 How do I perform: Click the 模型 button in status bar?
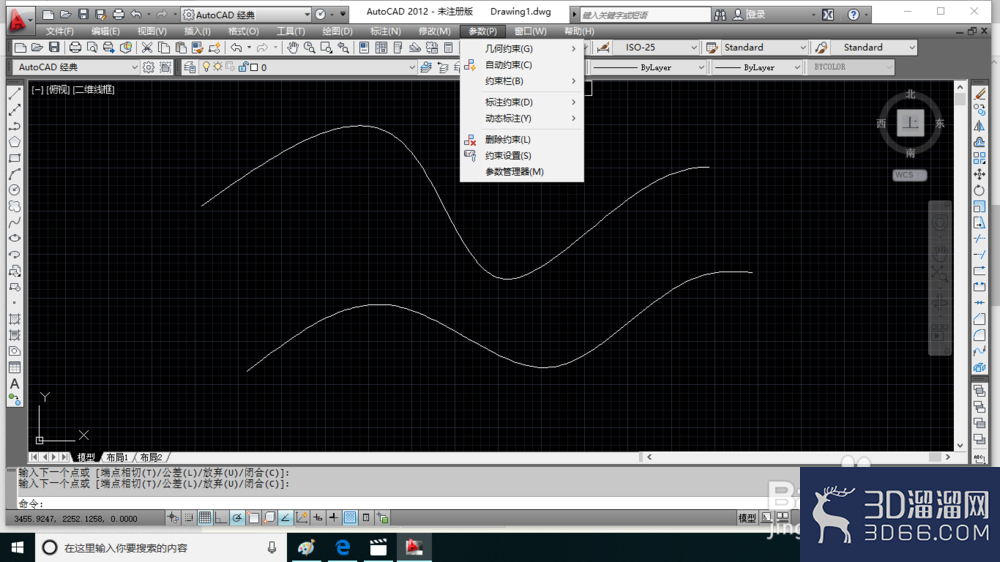[747, 518]
